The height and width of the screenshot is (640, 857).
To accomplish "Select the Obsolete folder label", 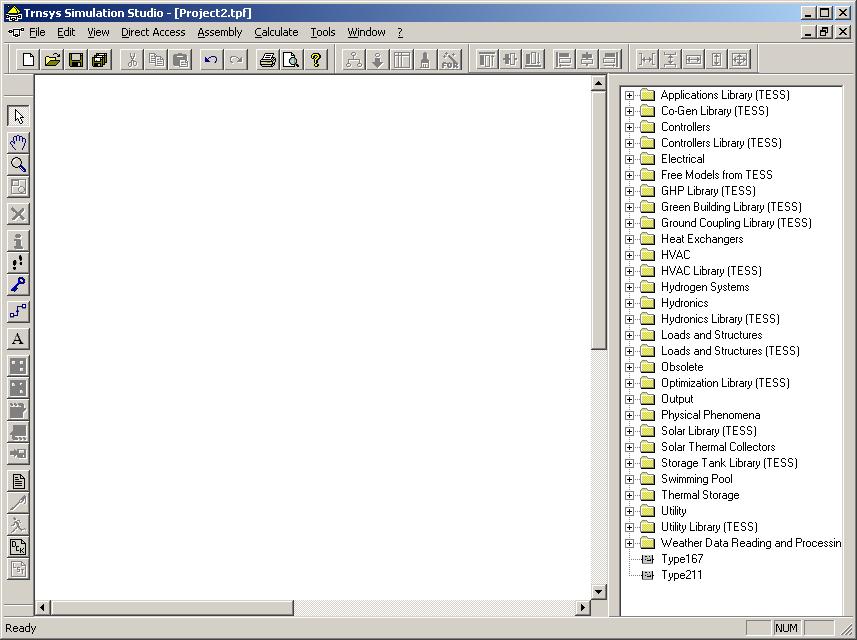I will [x=682, y=367].
